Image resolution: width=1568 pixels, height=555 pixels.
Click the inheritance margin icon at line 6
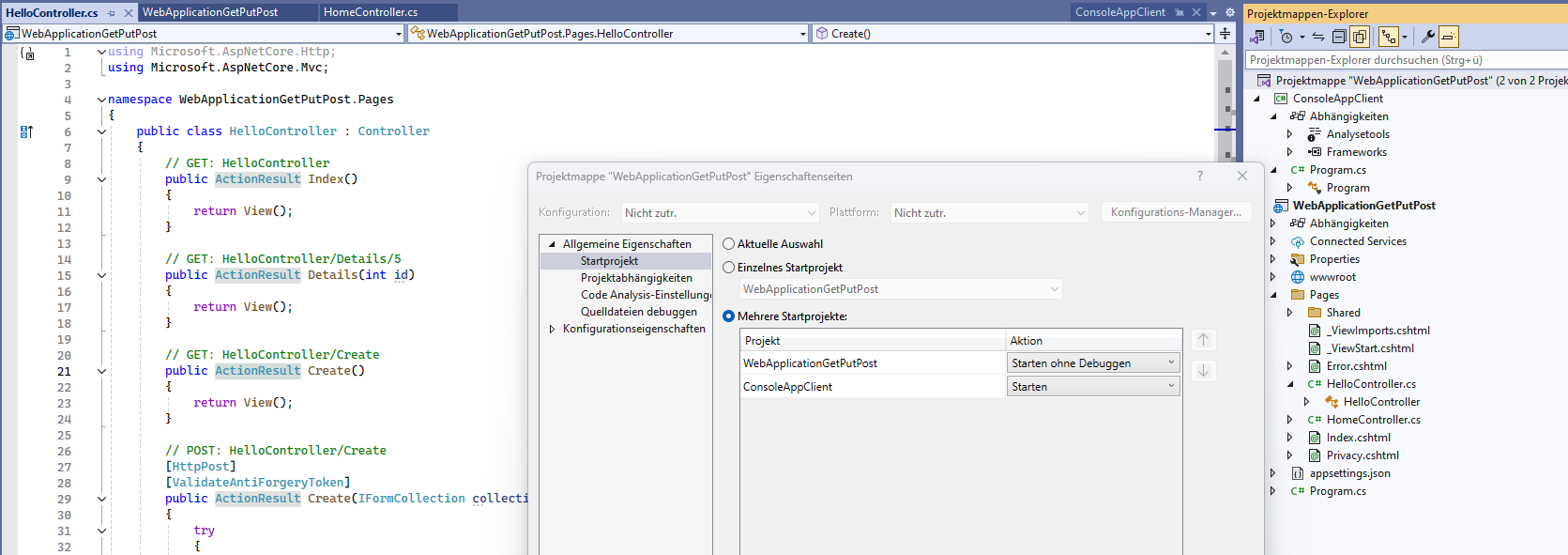26,131
